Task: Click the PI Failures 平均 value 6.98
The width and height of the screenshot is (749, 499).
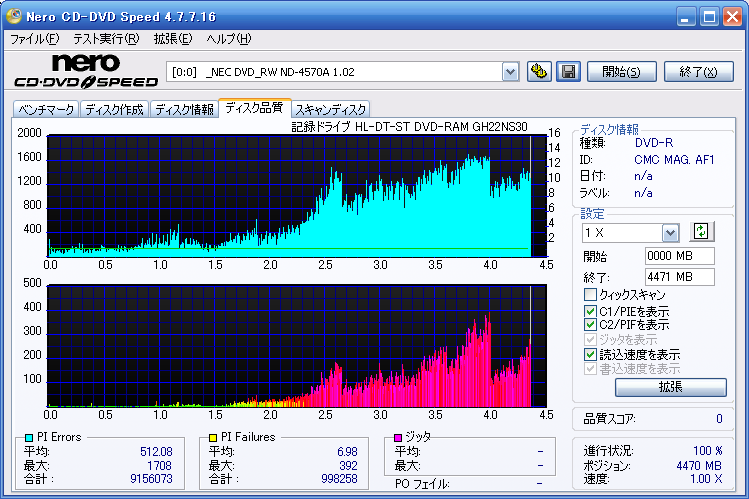Action: click(x=347, y=452)
